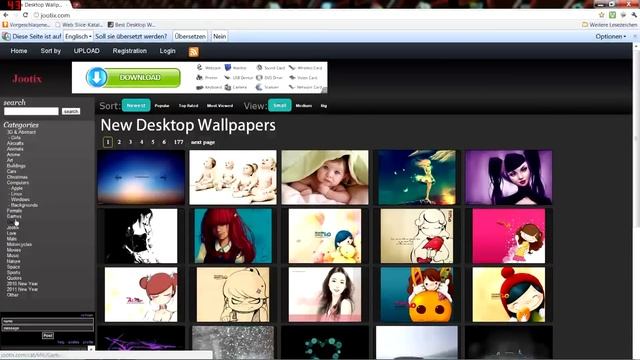Open the blue gradient wallpaper thumbnail
640x360 pixels.
pyautogui.click(x=141, y=177)
